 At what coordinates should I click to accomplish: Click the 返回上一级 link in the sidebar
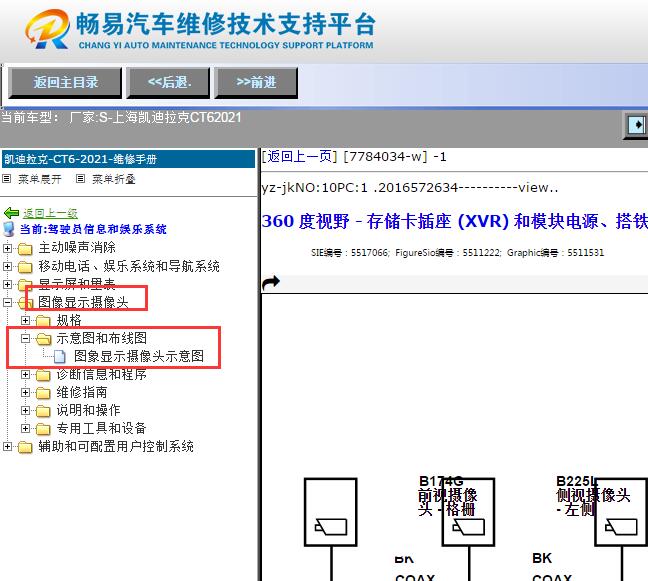pos(50,213)
